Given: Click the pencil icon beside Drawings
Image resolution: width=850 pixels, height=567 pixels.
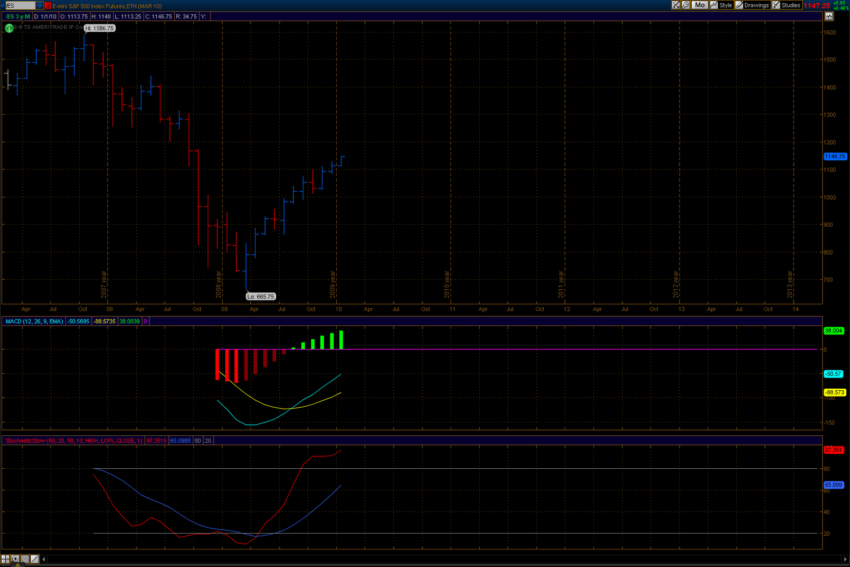Looking at the screenshot, I should 739,5.
